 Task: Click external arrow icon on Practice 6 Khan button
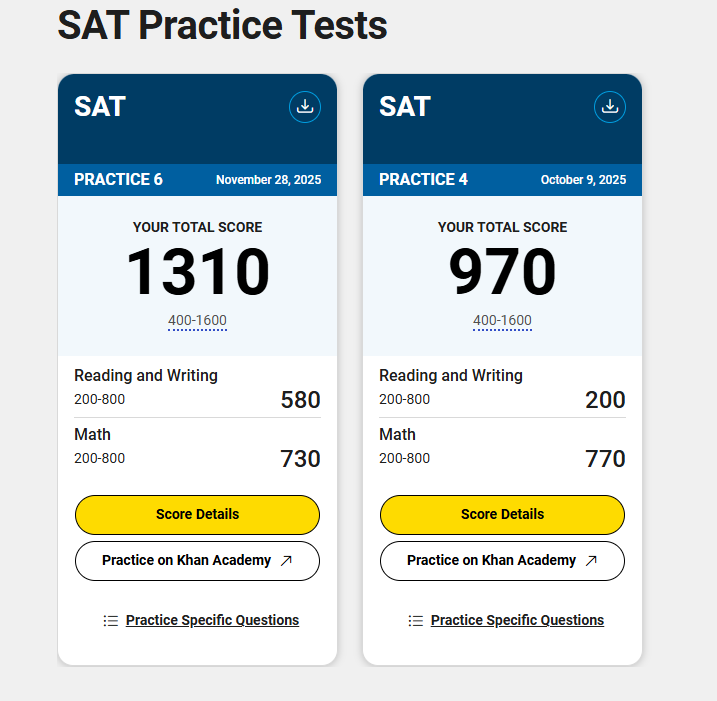287,561
